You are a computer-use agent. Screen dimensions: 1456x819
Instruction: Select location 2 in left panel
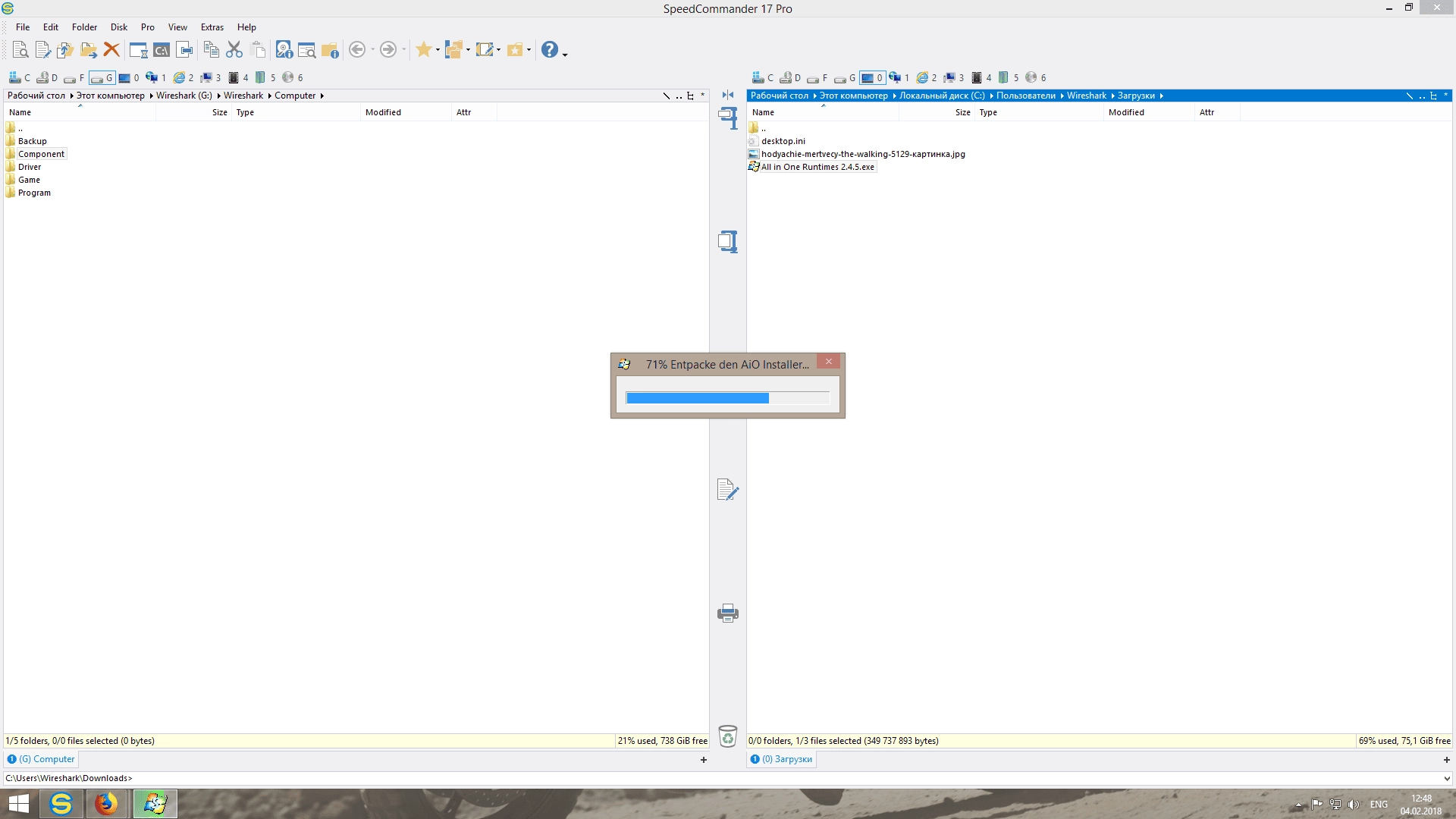coord(184,77)
